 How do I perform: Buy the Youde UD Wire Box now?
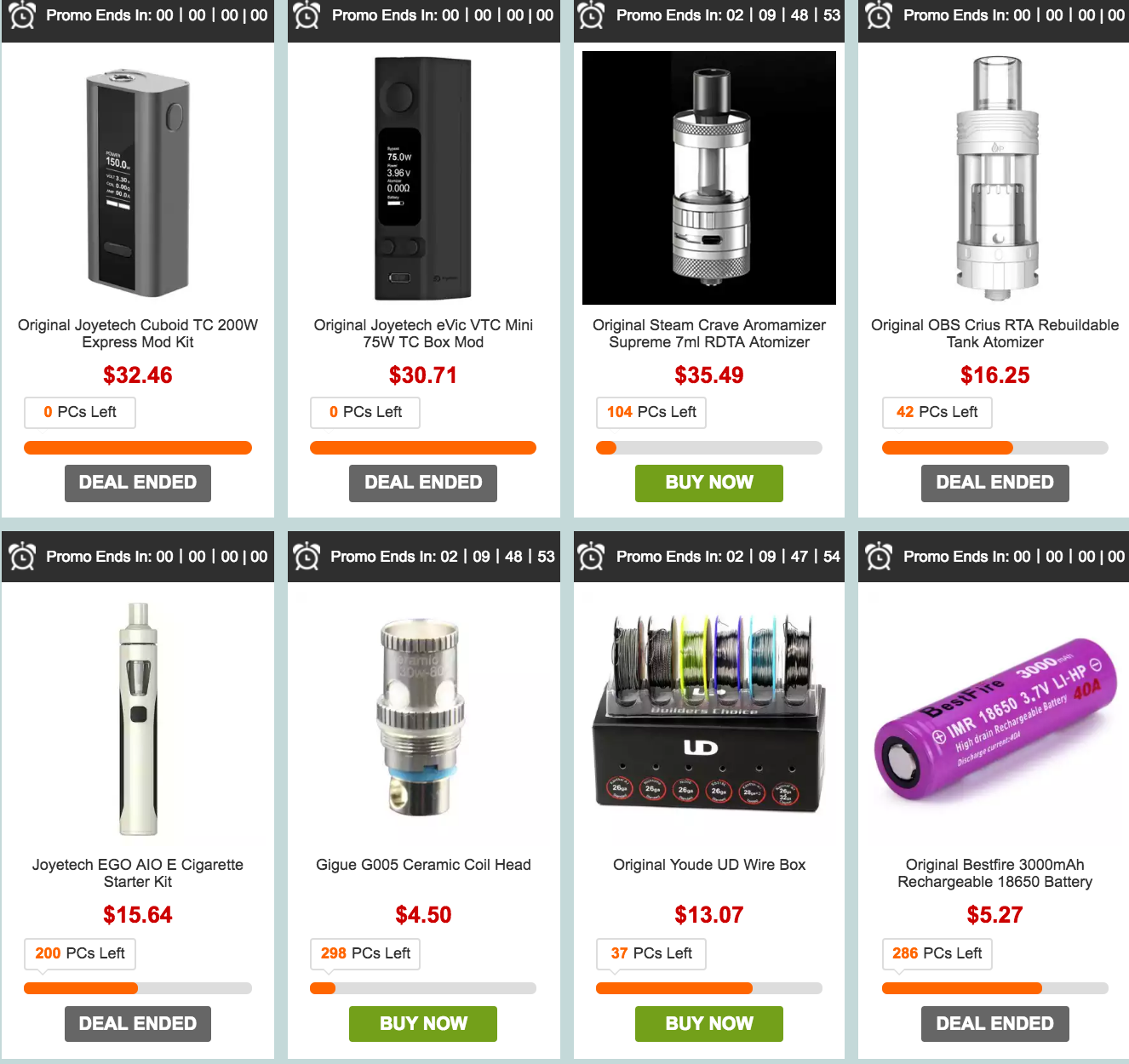pyautogui.click(x=709, y=1024)
